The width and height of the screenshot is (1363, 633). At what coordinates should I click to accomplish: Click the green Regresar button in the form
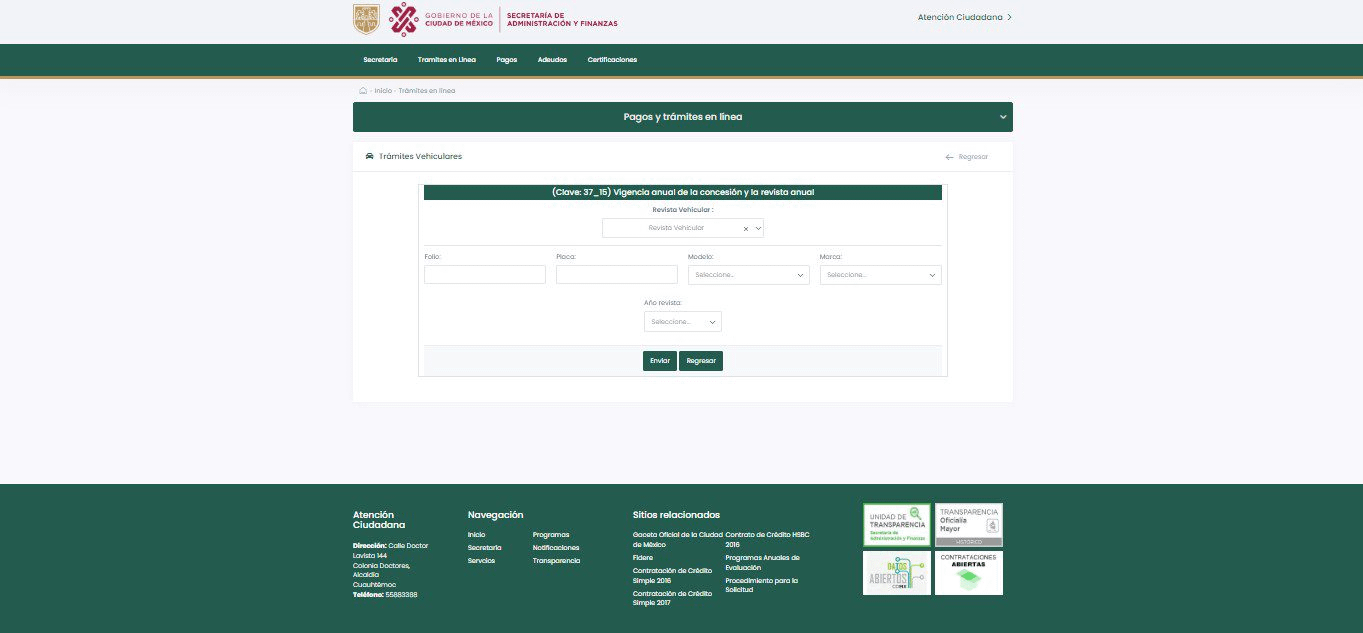[x=701, y=361]
